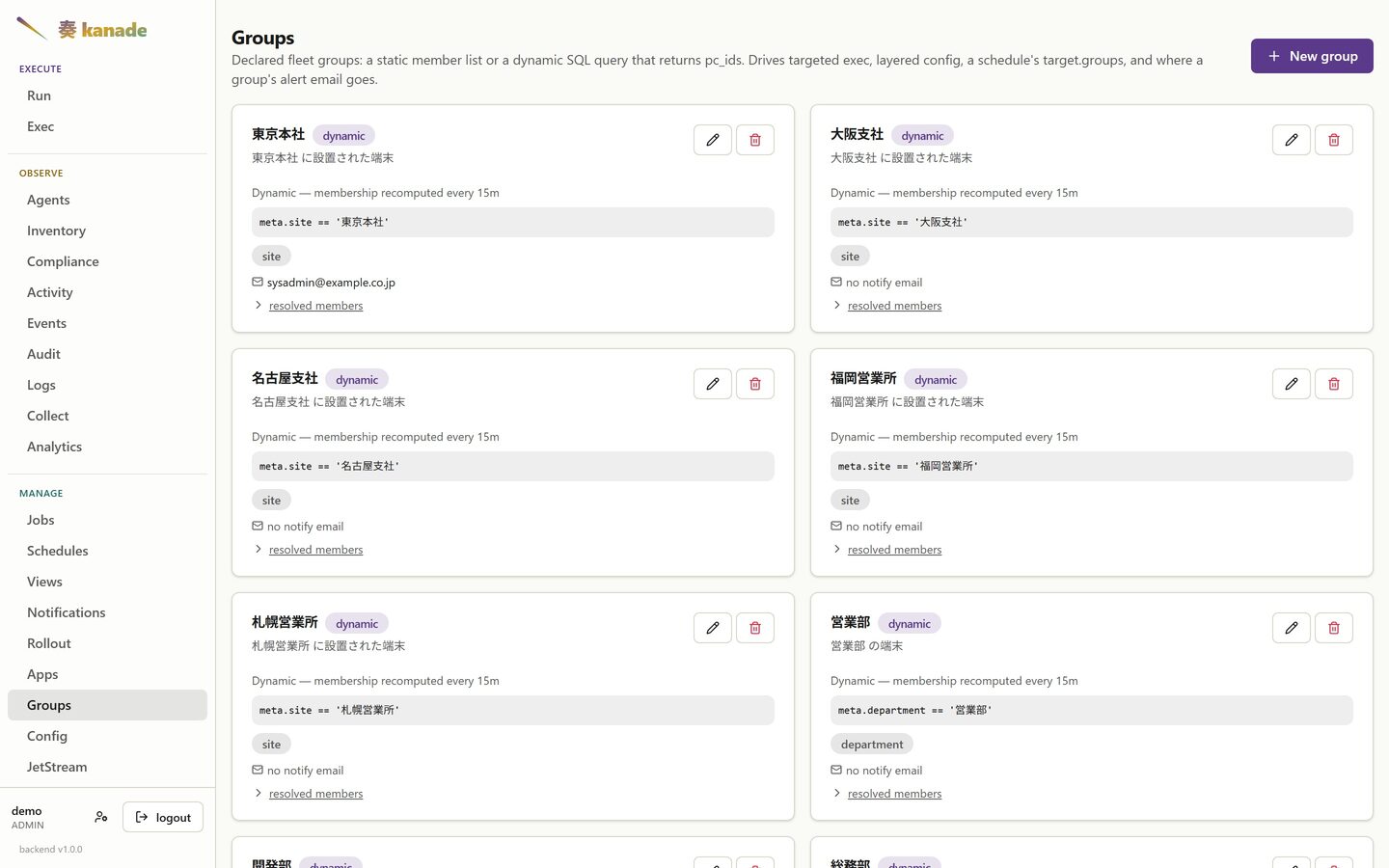1389x868 pixels.
Task: Open Notifications in Manage section
Action: pos(107,612)
